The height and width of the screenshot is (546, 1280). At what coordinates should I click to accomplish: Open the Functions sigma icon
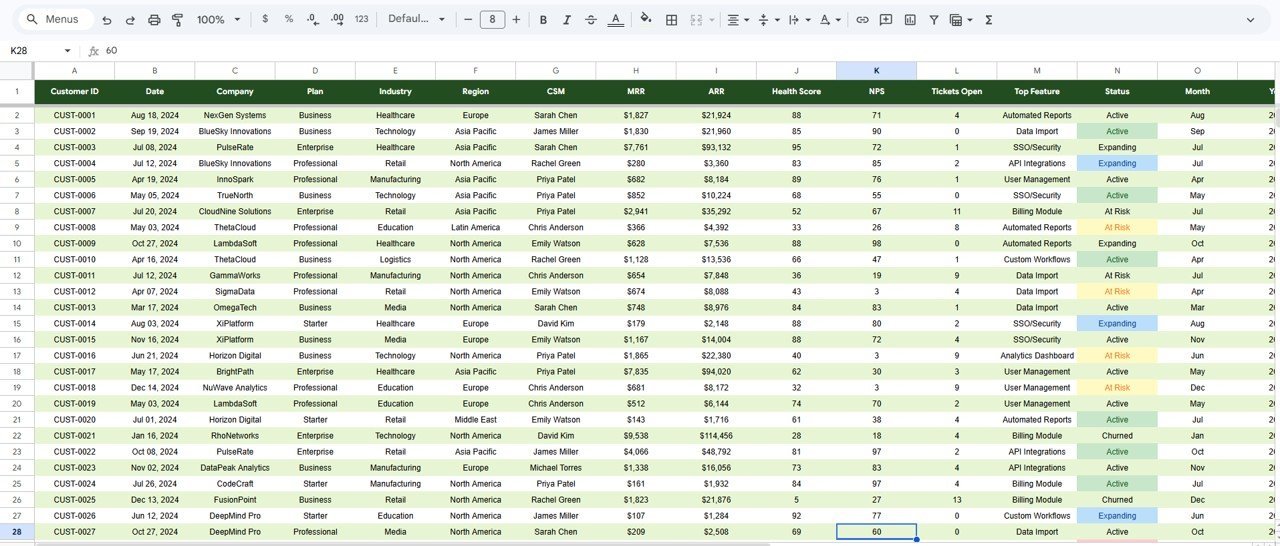coord(989,20)
